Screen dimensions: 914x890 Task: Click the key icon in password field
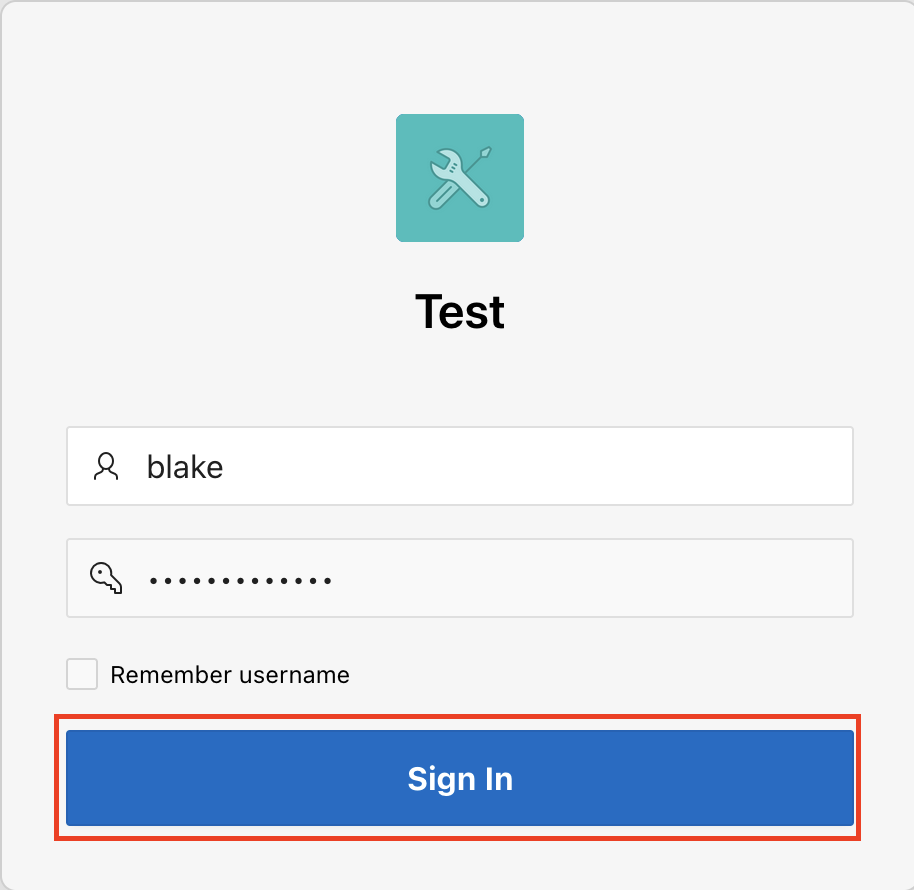point(105,578)
